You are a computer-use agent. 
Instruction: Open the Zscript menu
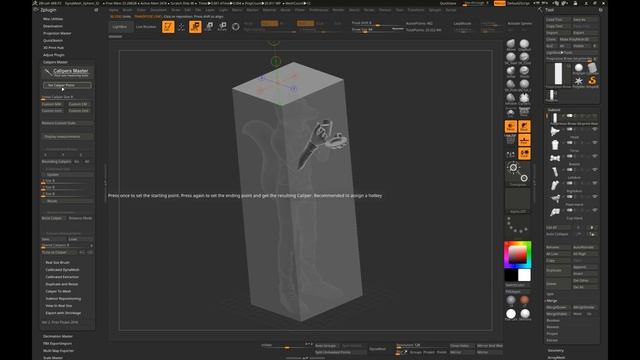[x=451, y=10]
